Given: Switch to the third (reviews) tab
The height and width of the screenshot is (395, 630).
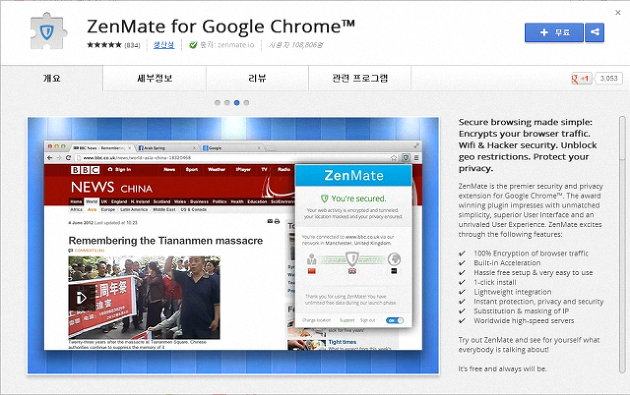Looking at the screenshot, I should coord(257,78).
